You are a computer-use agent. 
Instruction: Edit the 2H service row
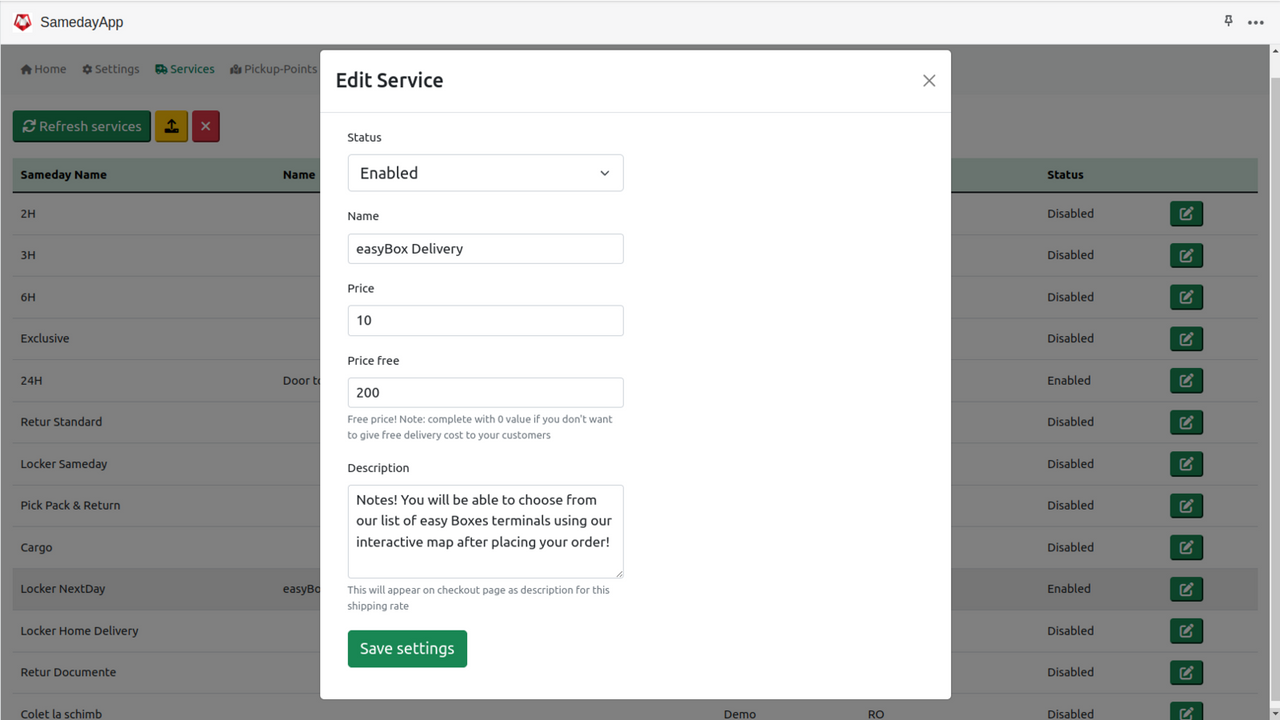[1186, 213]
